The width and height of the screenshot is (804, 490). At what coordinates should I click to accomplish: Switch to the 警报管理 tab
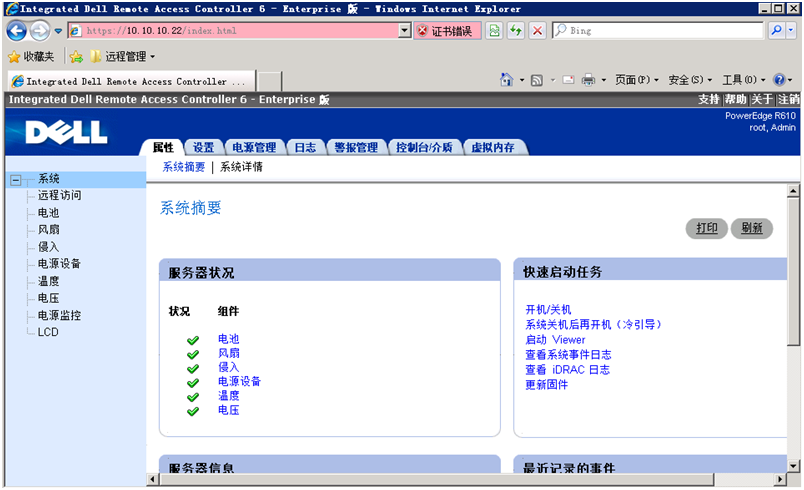pyautogui.click(x=356, y=148)
